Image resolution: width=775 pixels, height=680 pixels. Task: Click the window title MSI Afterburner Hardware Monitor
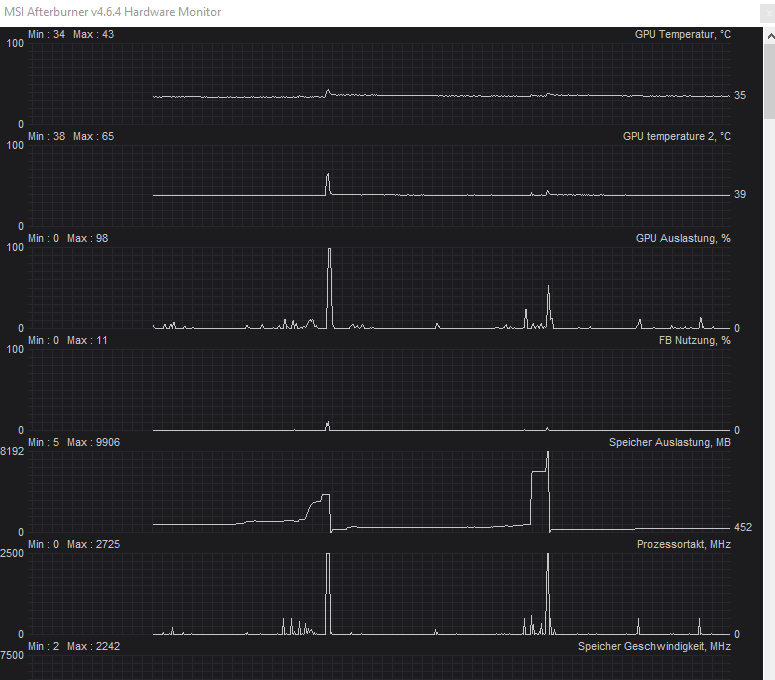click(112, 12)
